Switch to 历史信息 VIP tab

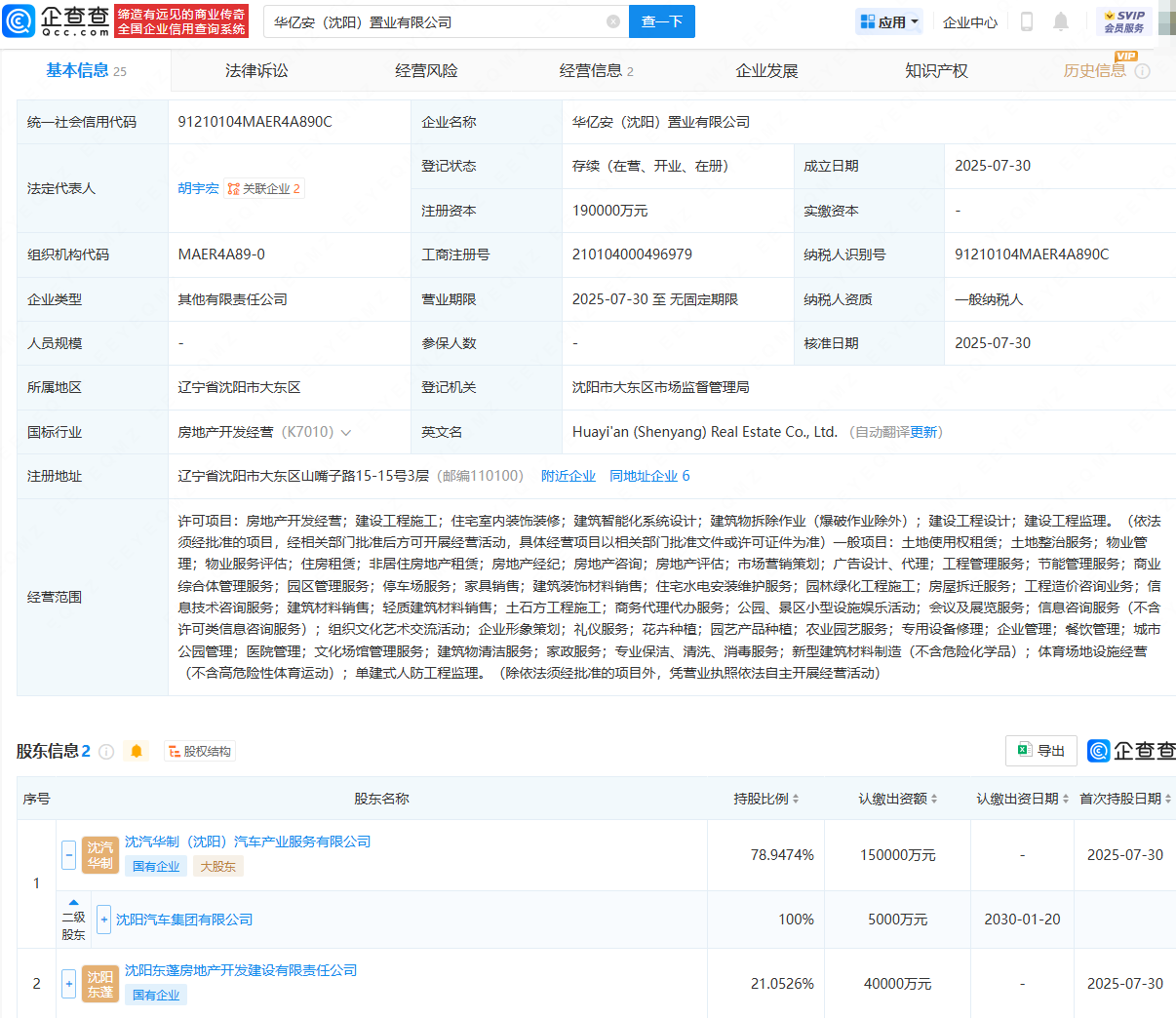tap(1094, 70)
